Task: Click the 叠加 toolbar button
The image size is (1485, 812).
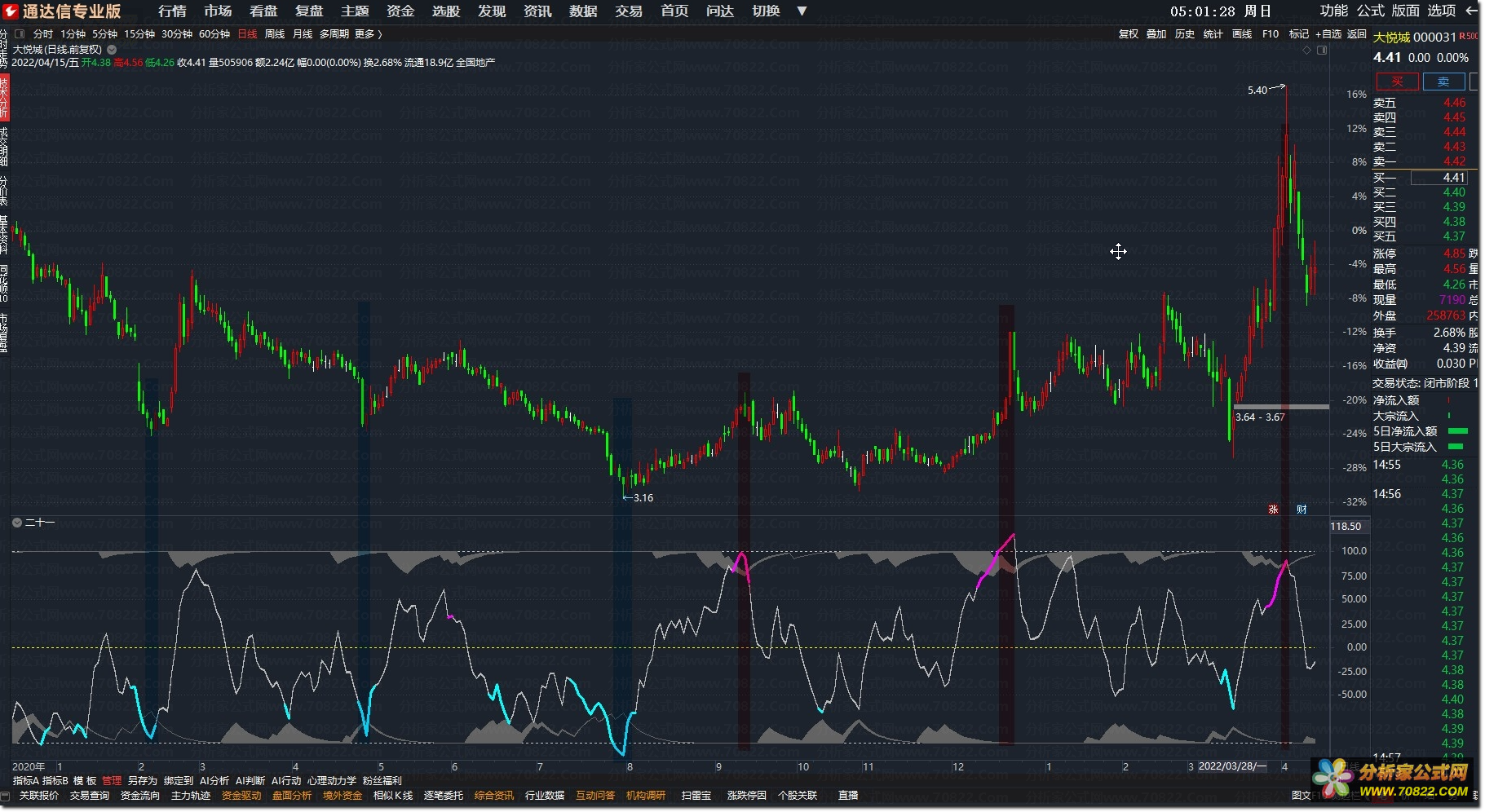Action: 1156,34
